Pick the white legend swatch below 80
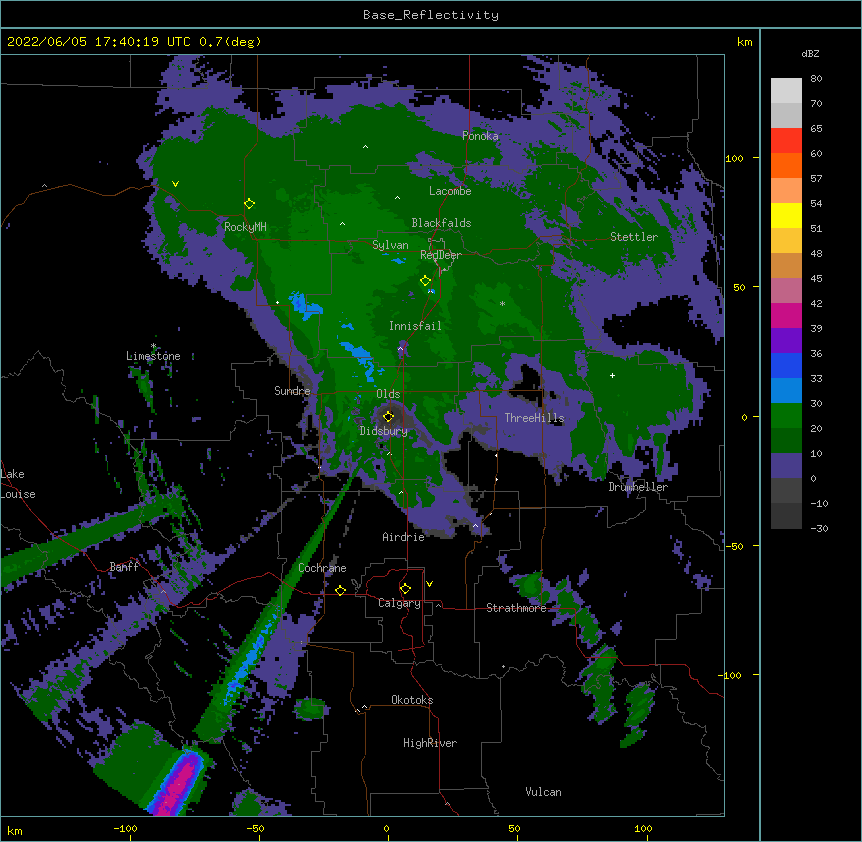Image resolution: width=862 pixels, height=842 pixels. point(786,91)
